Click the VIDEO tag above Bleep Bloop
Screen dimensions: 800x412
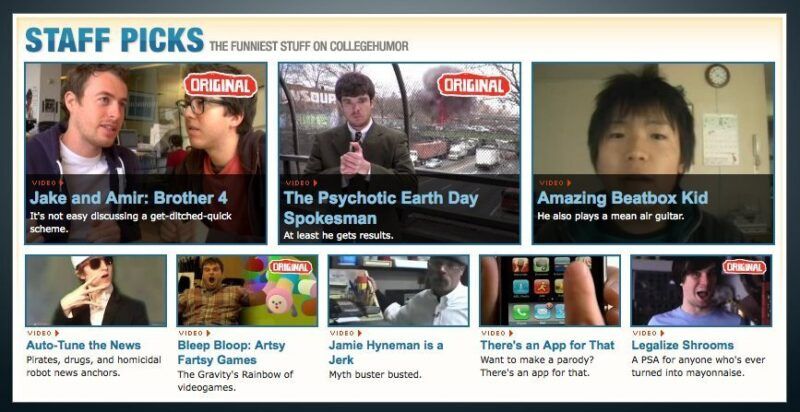click(194, 333)
